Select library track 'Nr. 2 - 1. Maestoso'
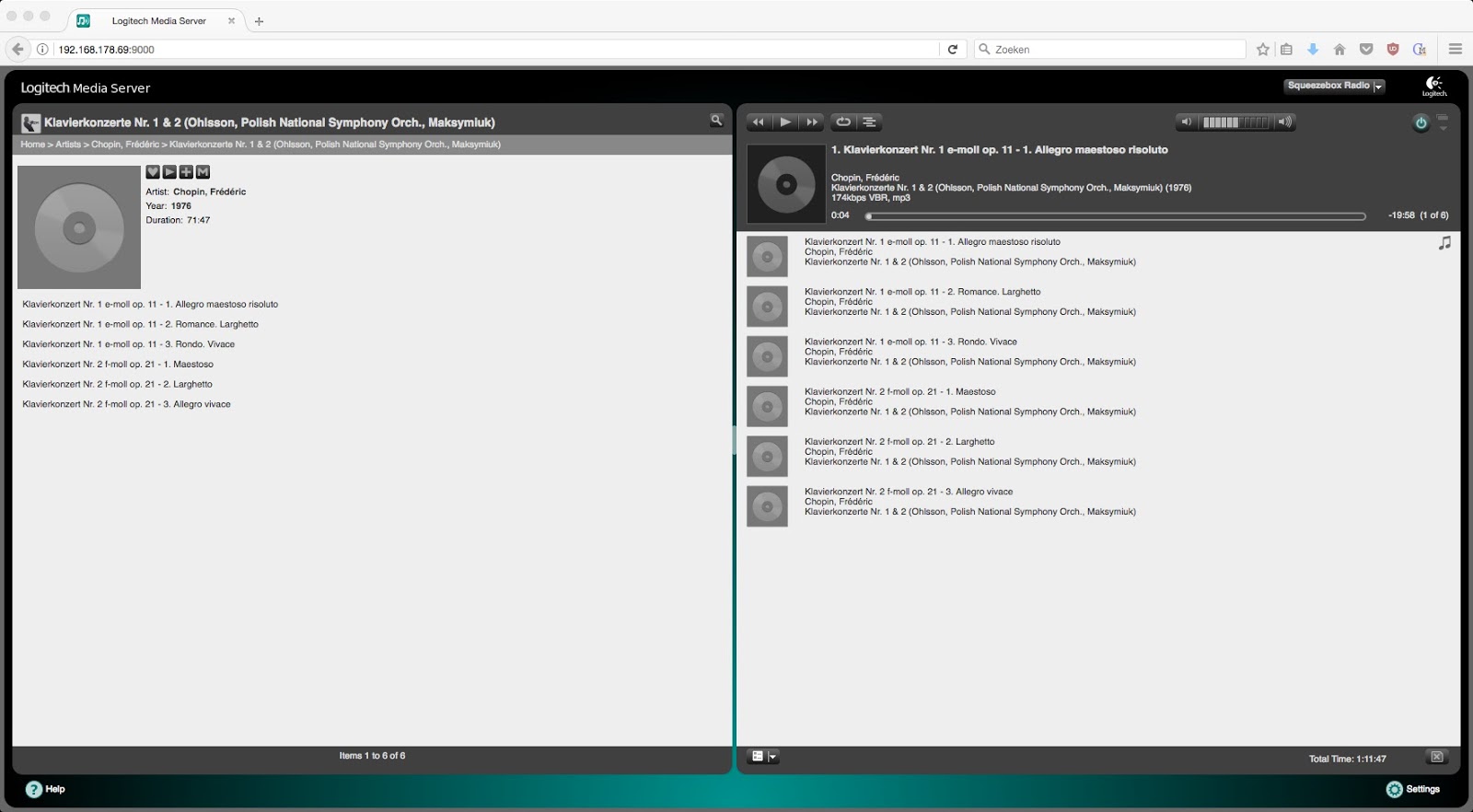1473x812 pixels. pyautogui.click(x=118, y=365)
